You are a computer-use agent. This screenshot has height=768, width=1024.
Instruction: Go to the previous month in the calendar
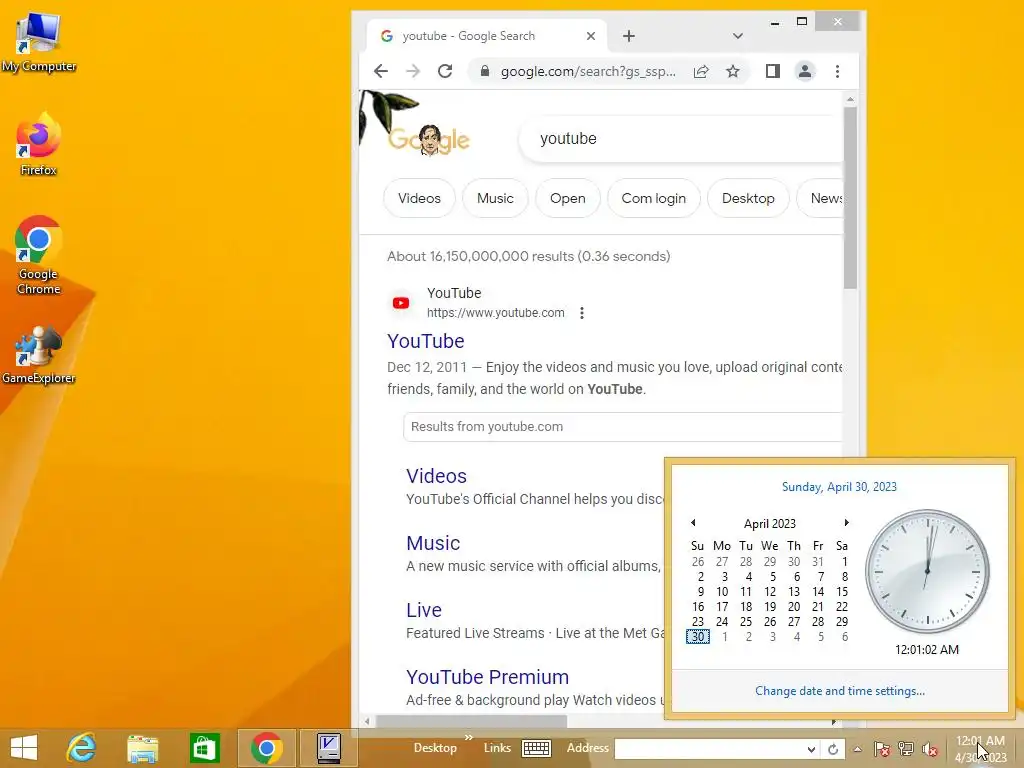point(694,522)
